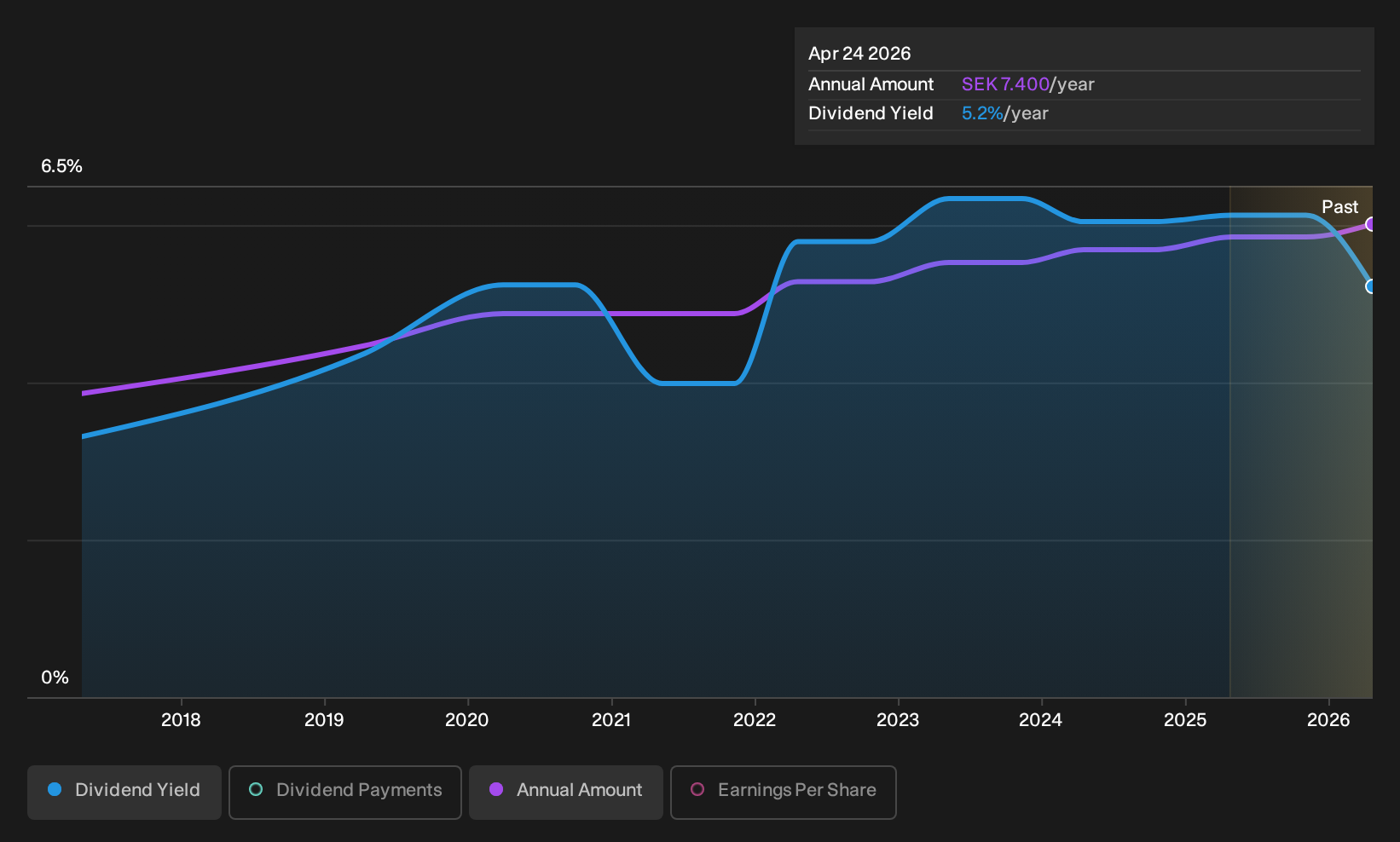Click the Apr 24 2026 tooltip date

[x=859, y=54]
